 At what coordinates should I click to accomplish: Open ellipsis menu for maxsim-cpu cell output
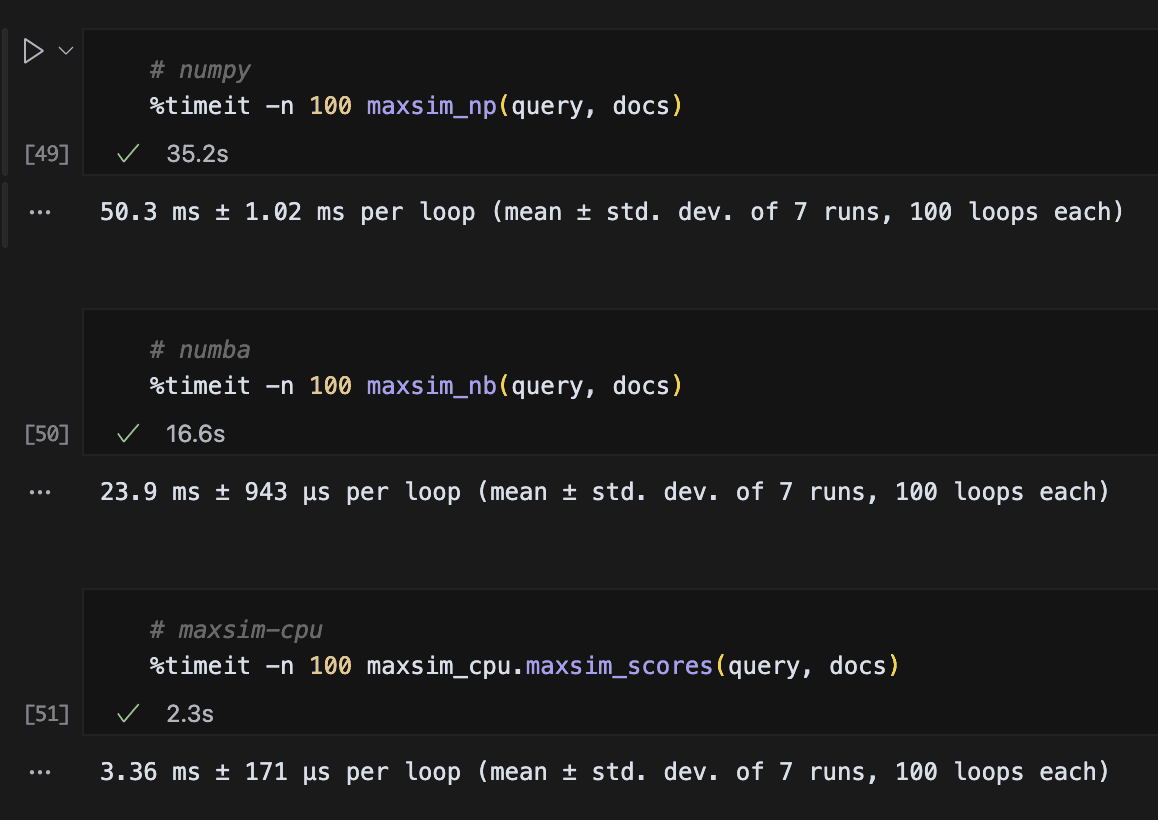40,773
